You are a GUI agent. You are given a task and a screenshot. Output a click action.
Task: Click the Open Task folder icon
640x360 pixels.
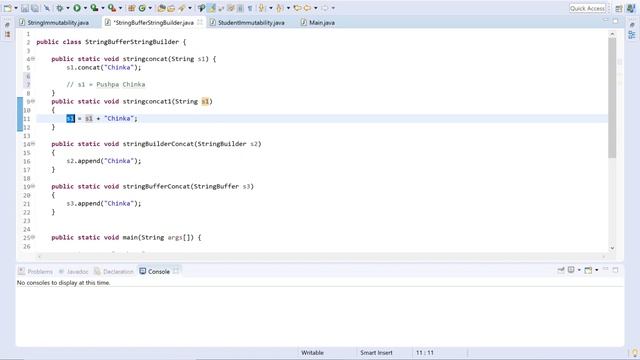171,8
